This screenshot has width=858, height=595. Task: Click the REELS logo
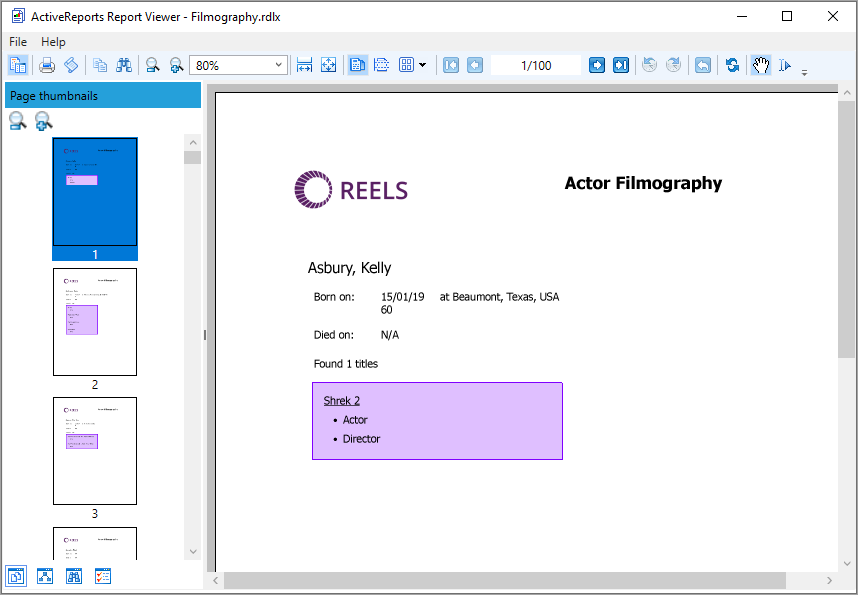(351, 189)
